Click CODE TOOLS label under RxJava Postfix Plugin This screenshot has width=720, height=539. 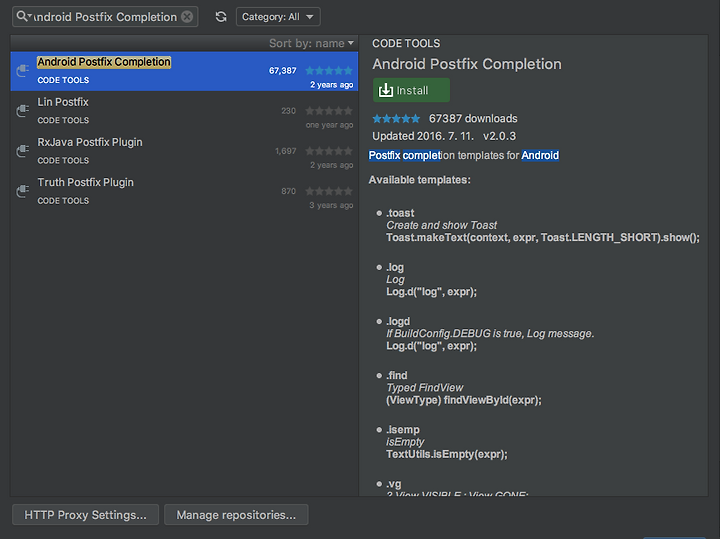63,160
